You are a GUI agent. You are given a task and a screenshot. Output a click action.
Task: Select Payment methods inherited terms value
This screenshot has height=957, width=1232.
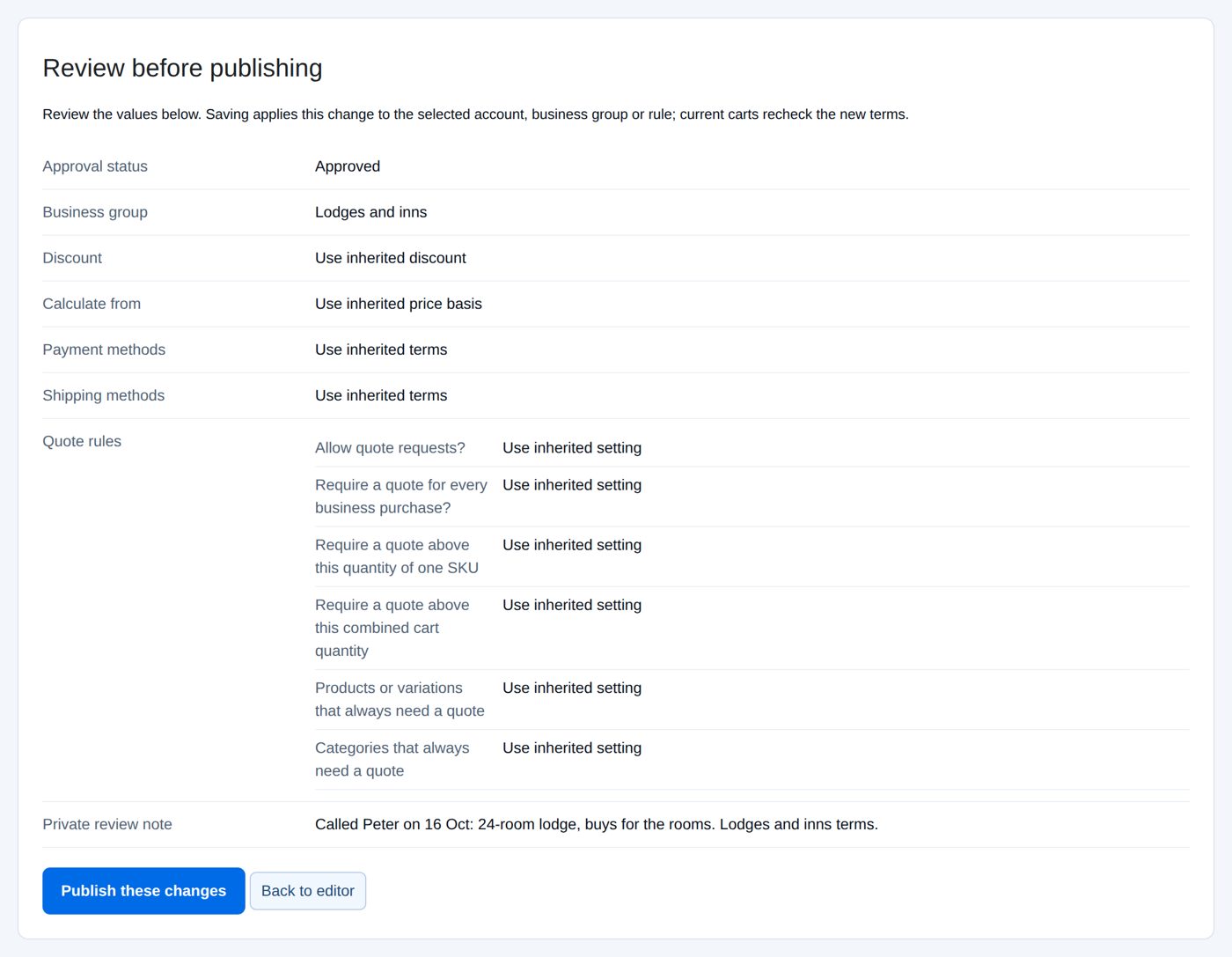(x=381, y=350)
